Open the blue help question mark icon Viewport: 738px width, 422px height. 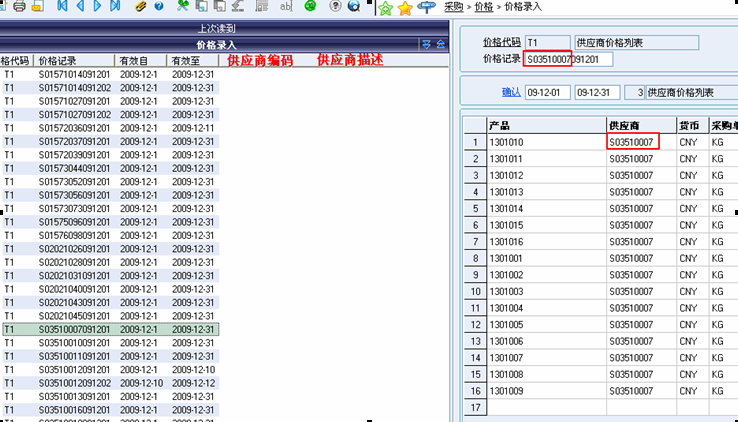coord(157,6)
